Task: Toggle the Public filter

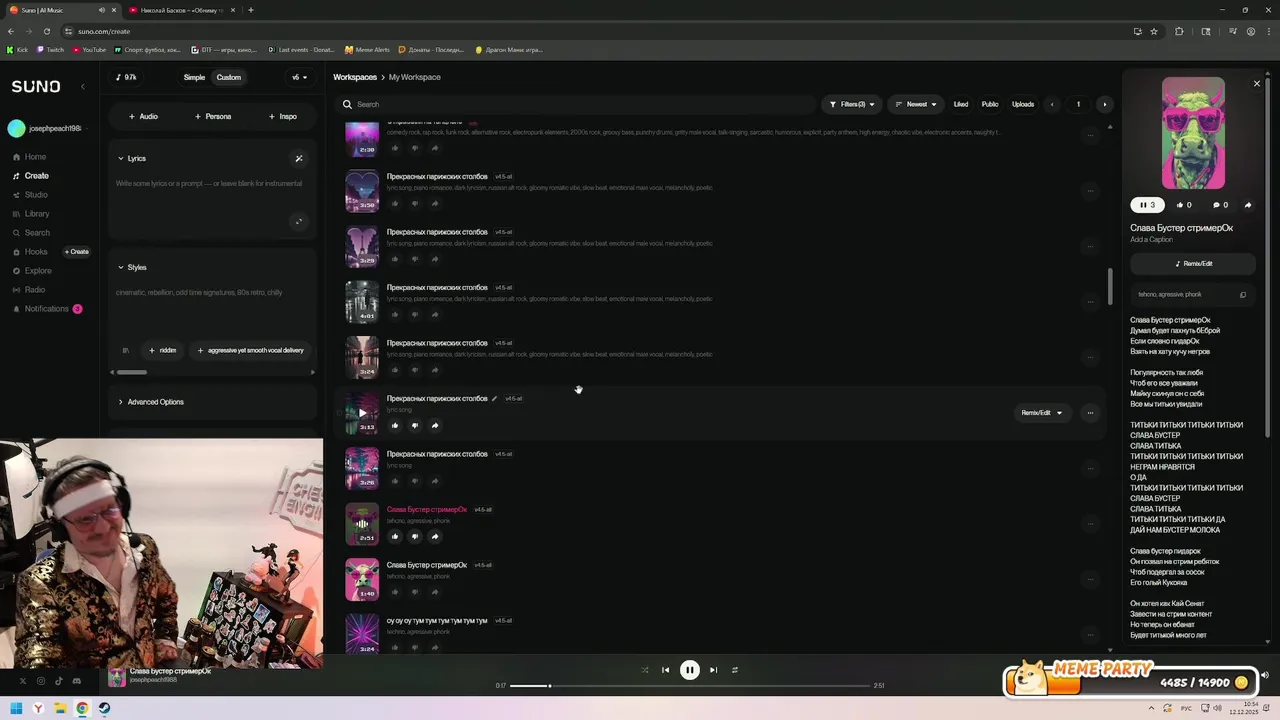Action: 990,104
